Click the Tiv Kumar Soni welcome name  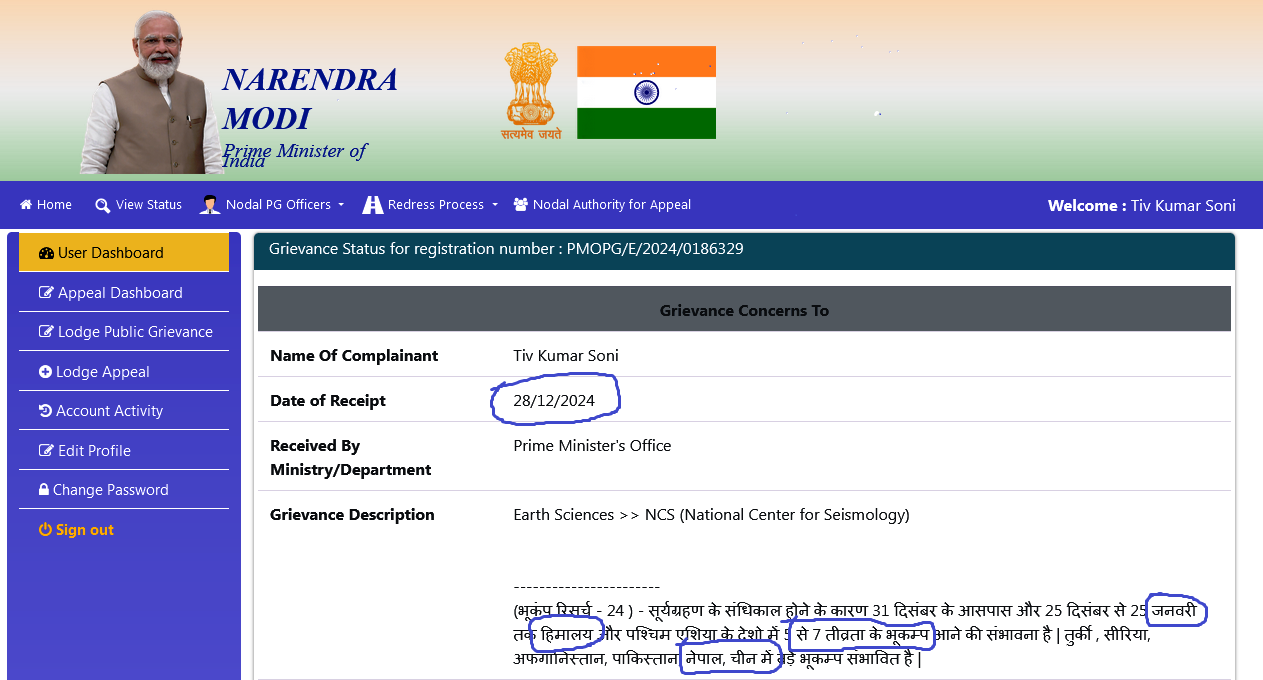pos(1183,206)
